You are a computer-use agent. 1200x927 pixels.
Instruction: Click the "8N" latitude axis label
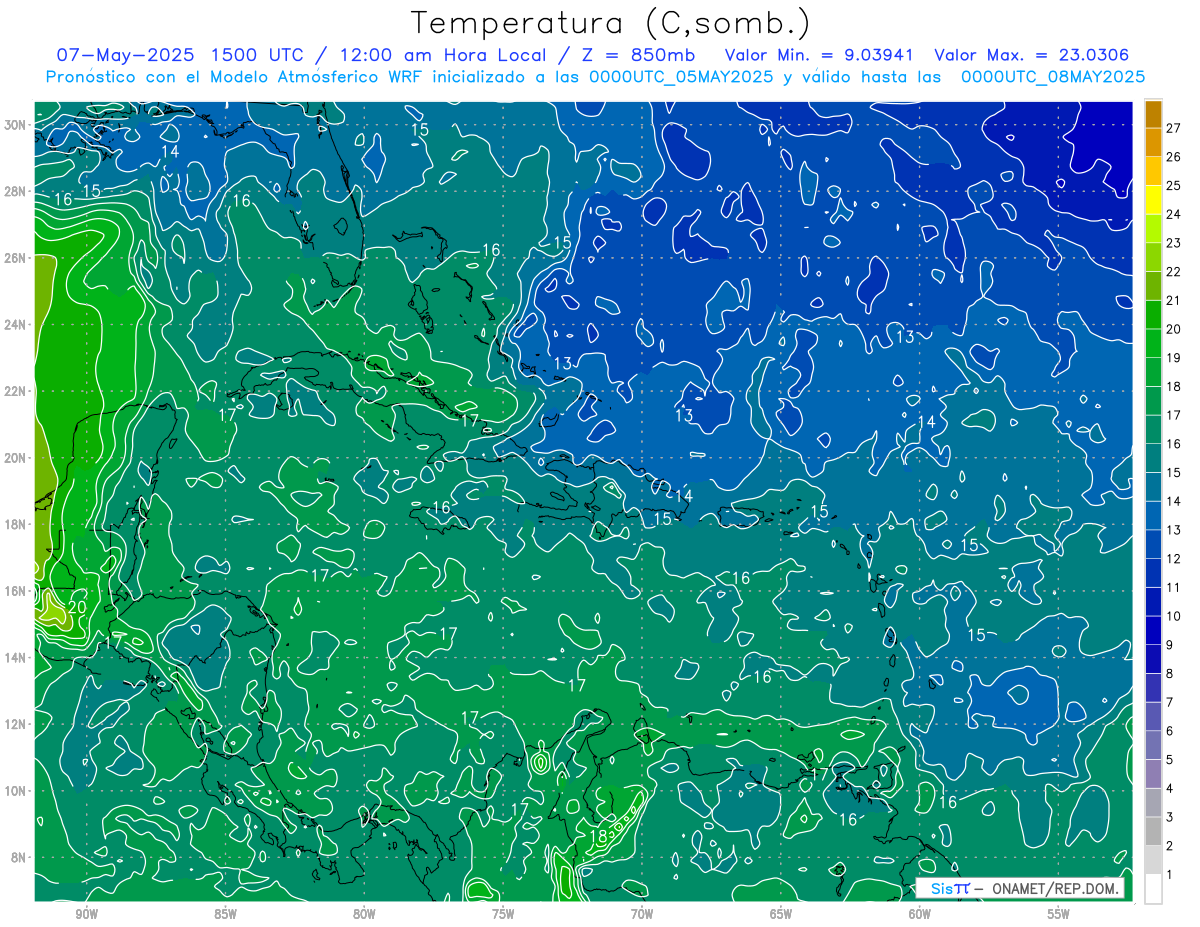pyautogui.click(x=20, y=857)
